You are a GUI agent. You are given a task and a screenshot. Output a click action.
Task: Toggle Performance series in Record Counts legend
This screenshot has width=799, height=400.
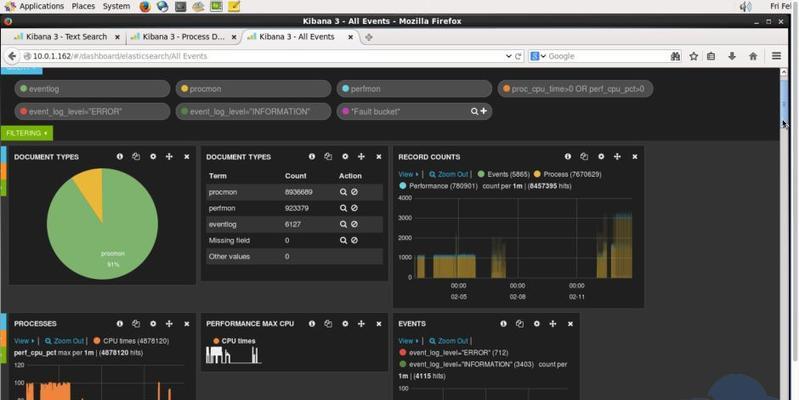439,186
